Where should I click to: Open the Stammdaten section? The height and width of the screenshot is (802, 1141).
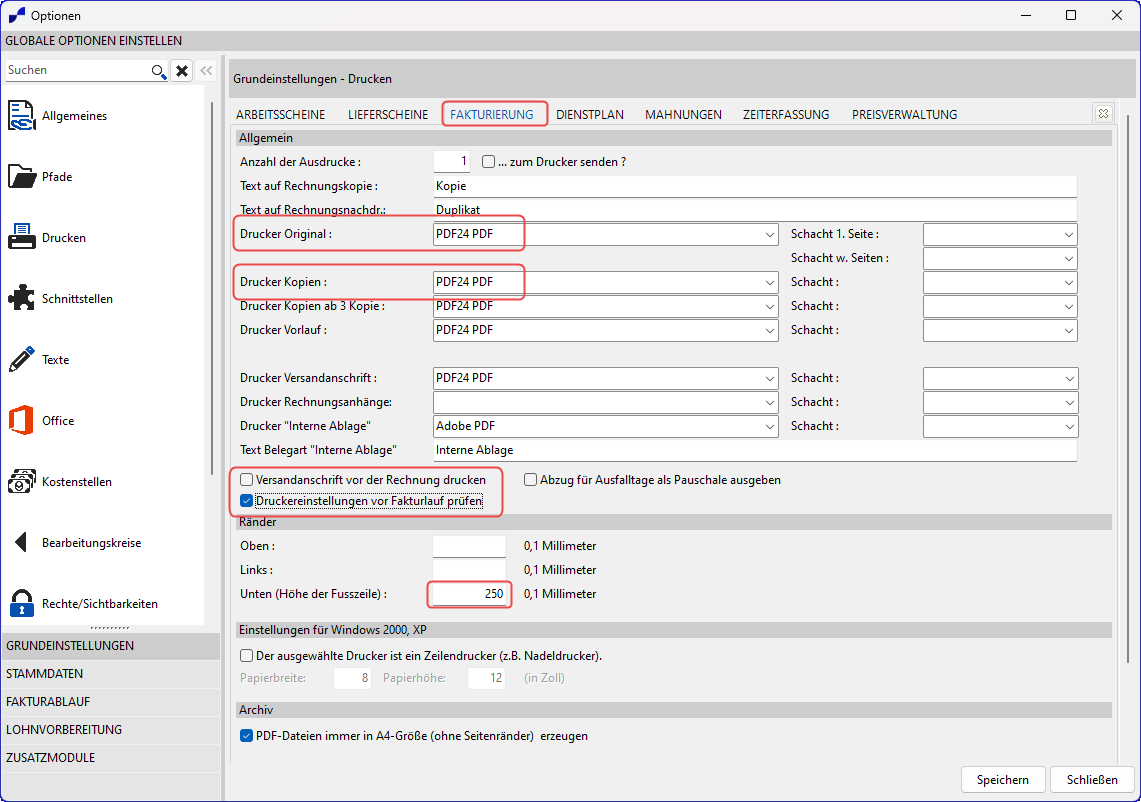coord(111,674)
